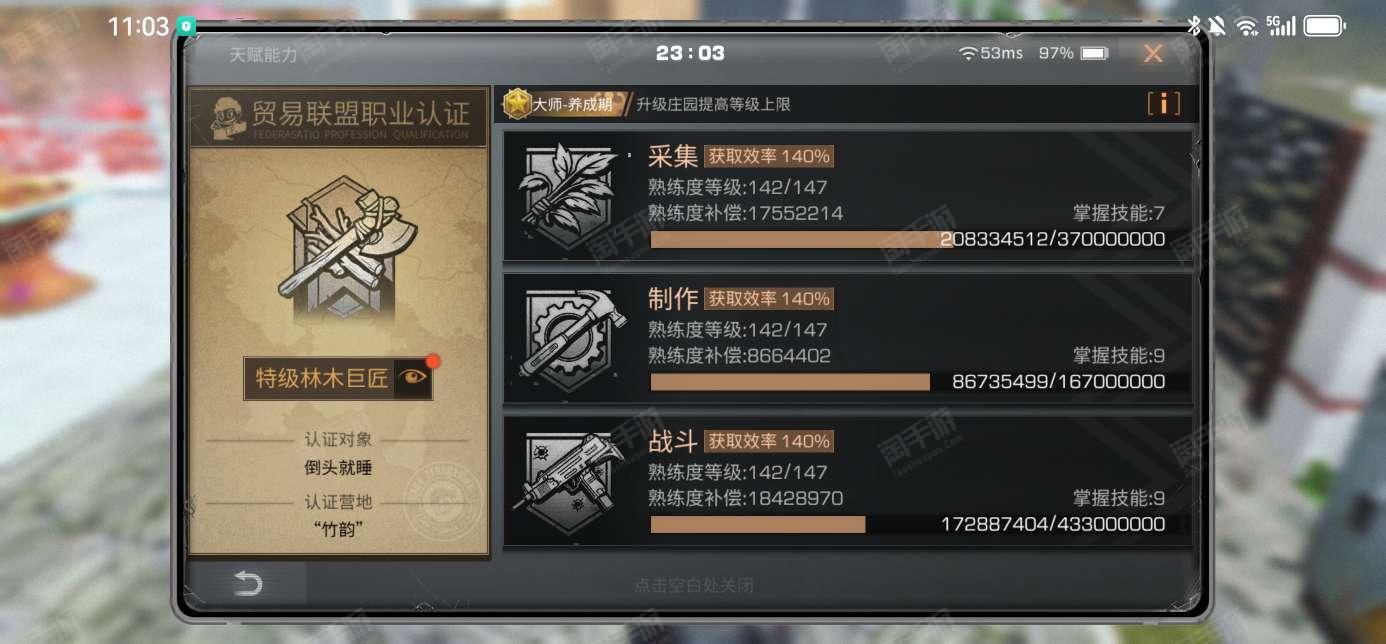
Task: Open the 天赋能力 header title
Action: (264, 55)
